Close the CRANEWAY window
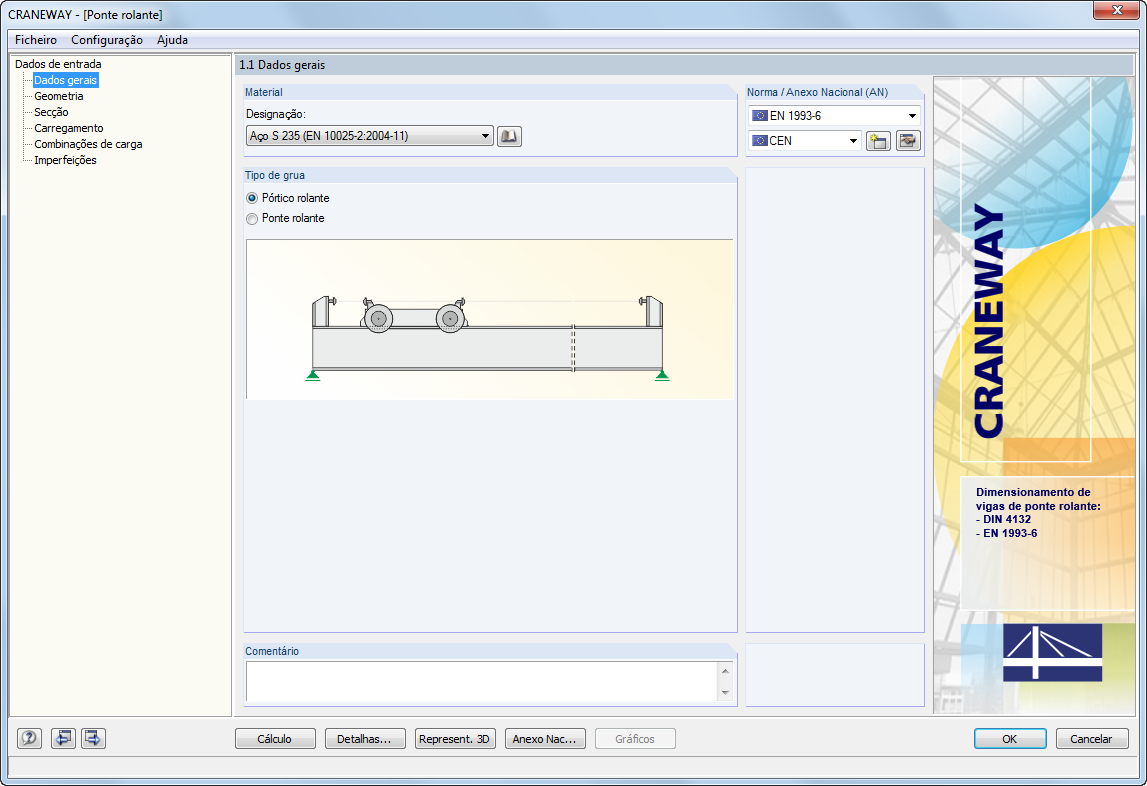Viewport: 1147px width, 786px height. [x=1117, y=10]
